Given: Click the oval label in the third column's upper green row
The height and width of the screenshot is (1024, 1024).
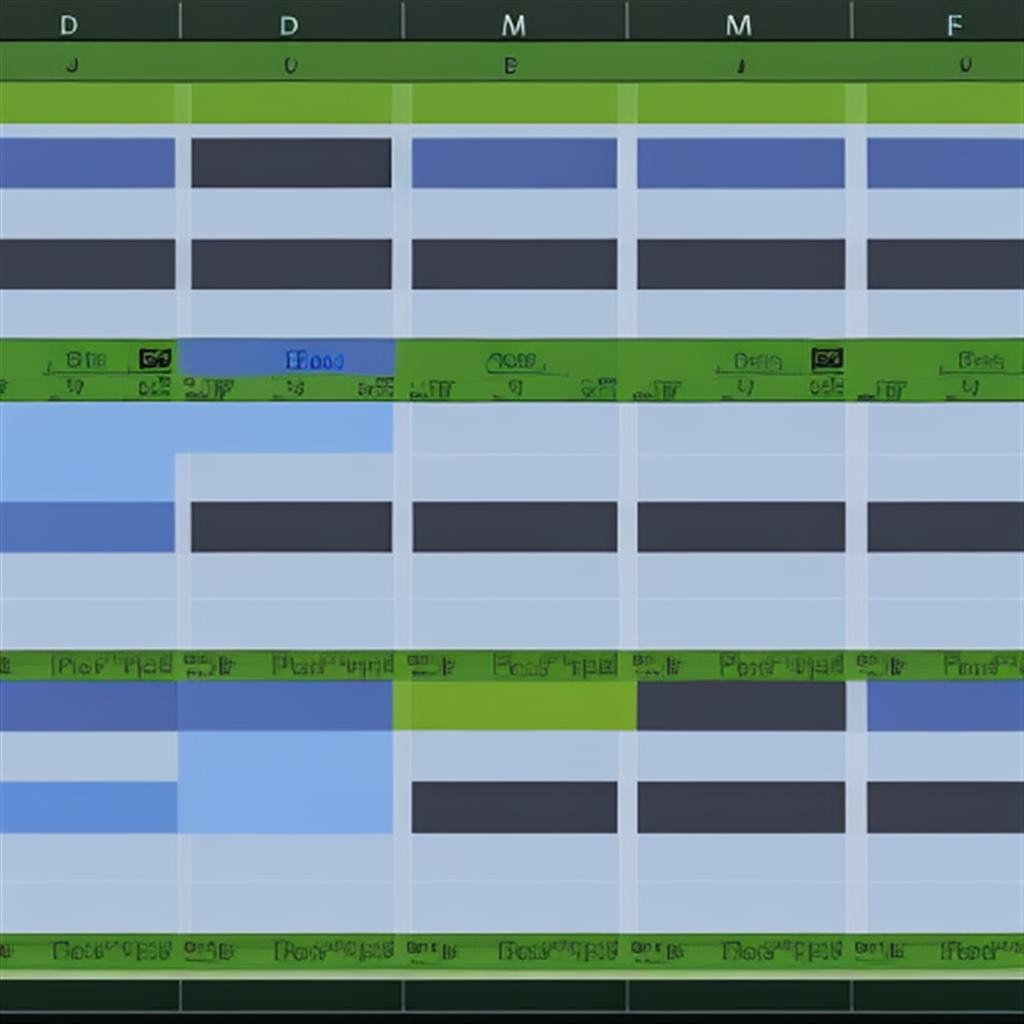Looking at the screenshot, I should [512, 361].
